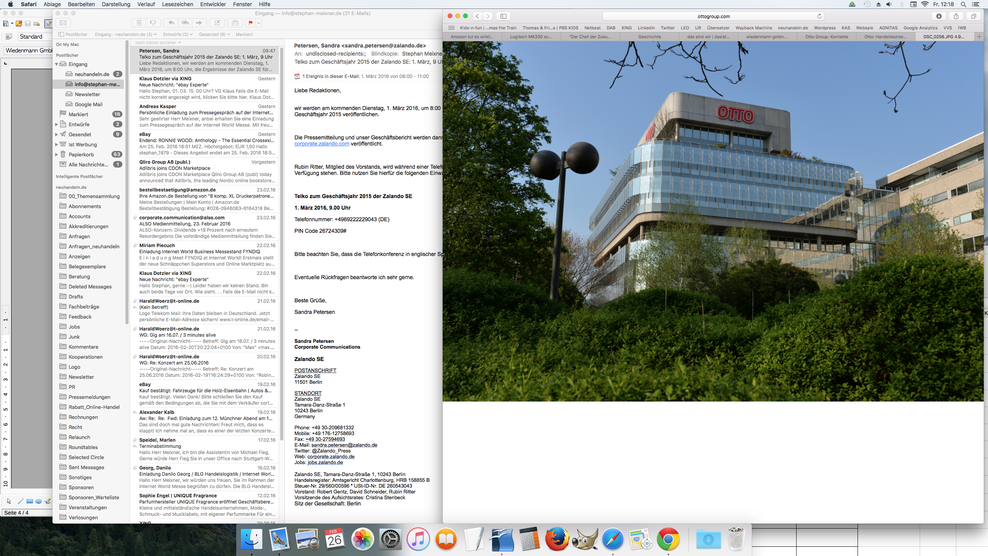This screenshot has height=556, width=988.
Task: Open System Preferences from the Dock
Action: tap(390, 540)
